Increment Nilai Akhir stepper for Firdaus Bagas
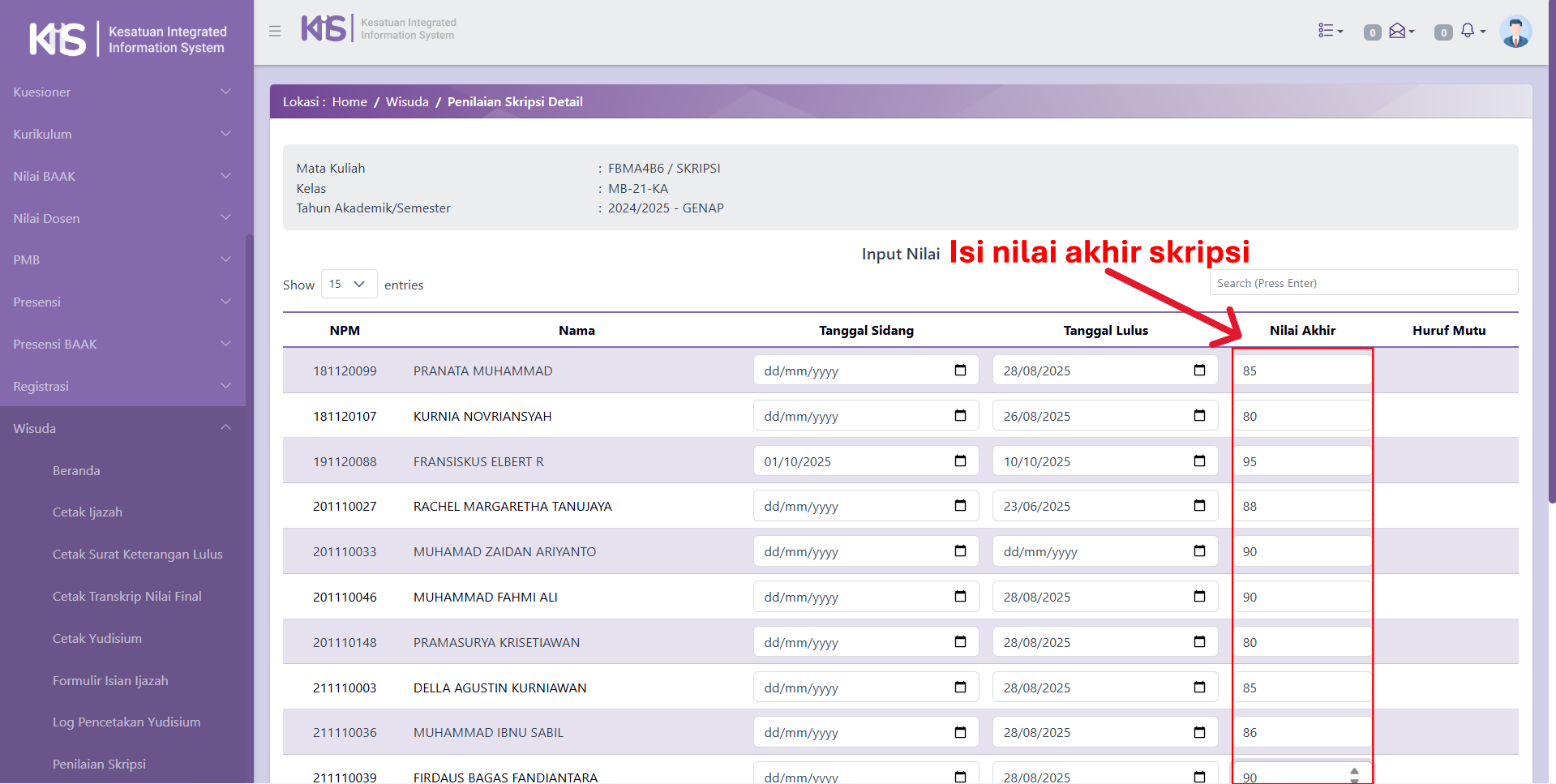This screenshot has width=1556, height=784. coord(1354,771)
